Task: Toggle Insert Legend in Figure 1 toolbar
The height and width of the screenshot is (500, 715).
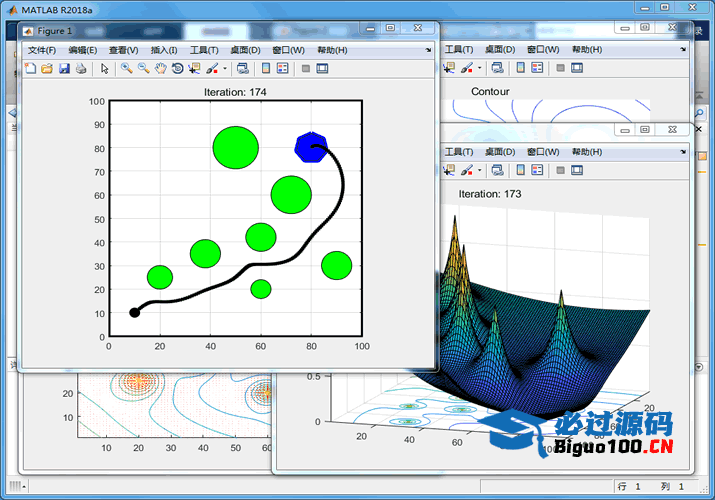Action: coord(283,68)
